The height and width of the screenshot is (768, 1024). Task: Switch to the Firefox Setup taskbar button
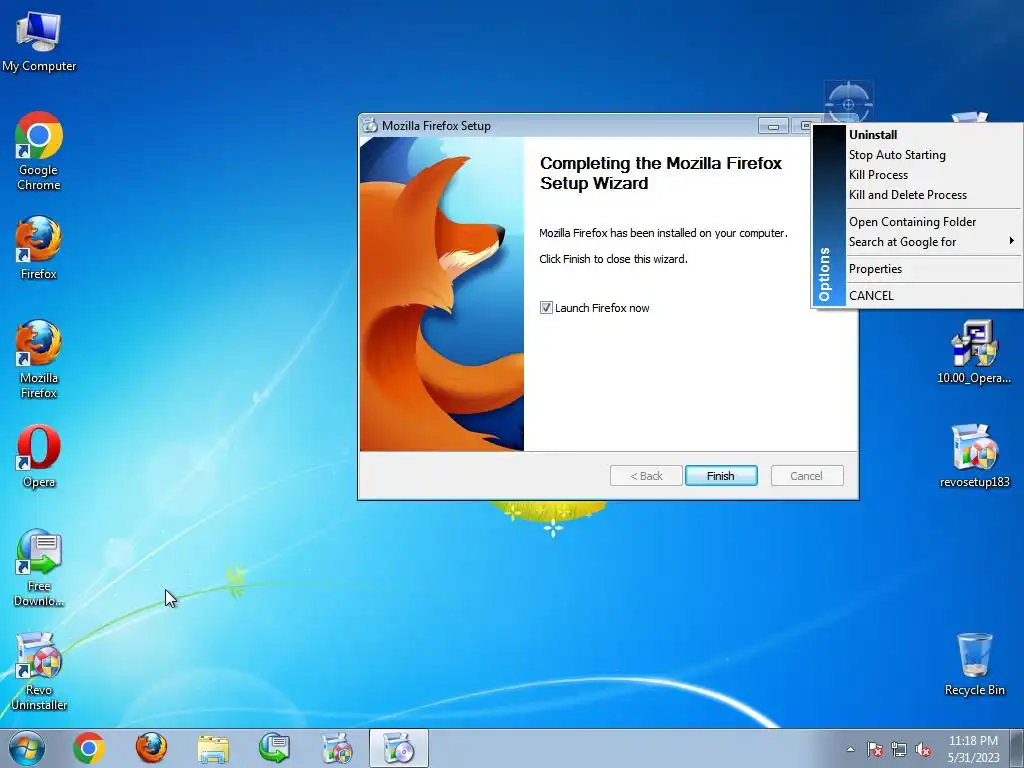399,748
